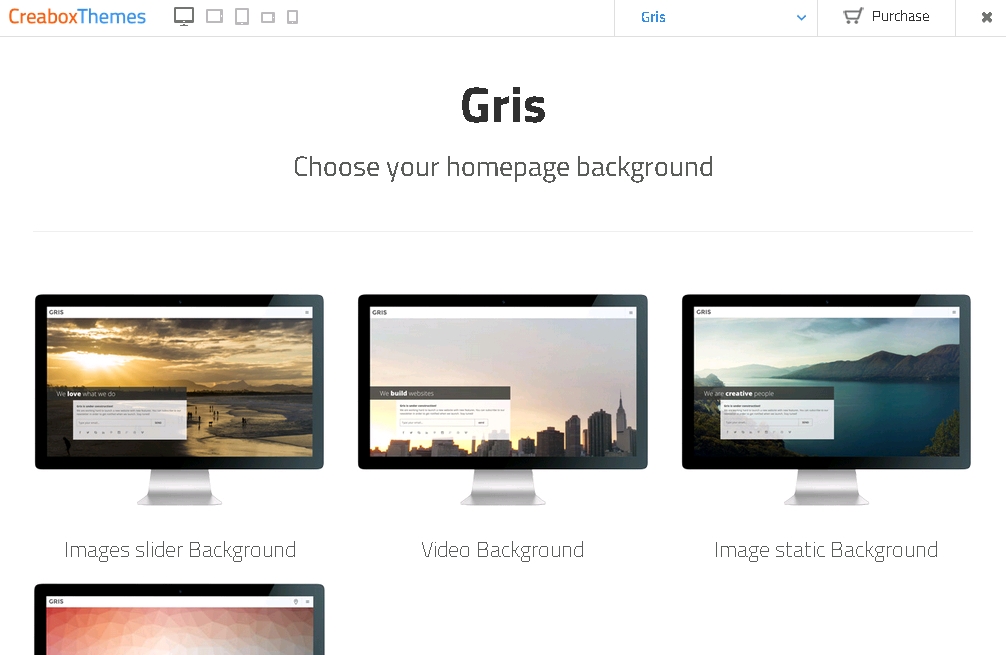Click the location pin icon in the polygon preview

click(296, 602)
